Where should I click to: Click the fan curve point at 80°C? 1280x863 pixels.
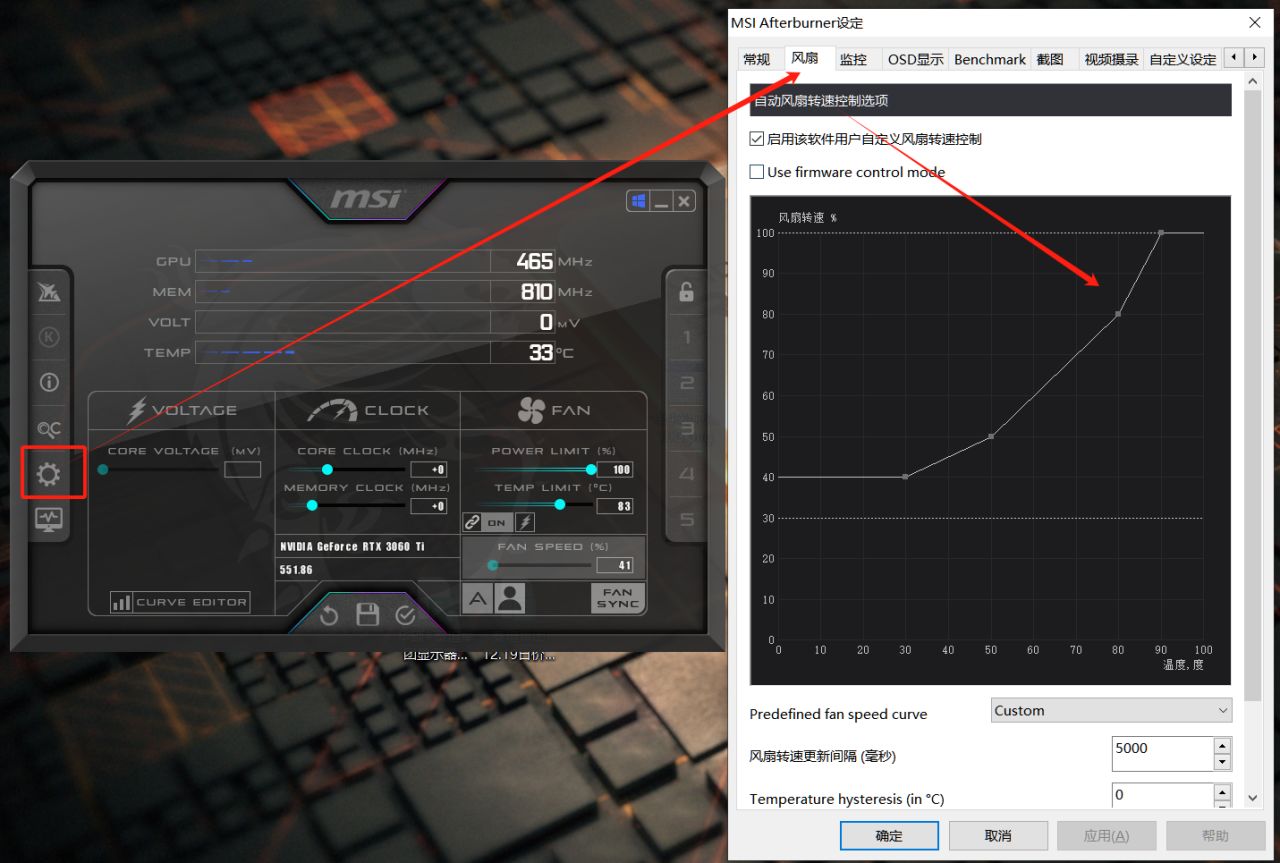point(1118,314)
